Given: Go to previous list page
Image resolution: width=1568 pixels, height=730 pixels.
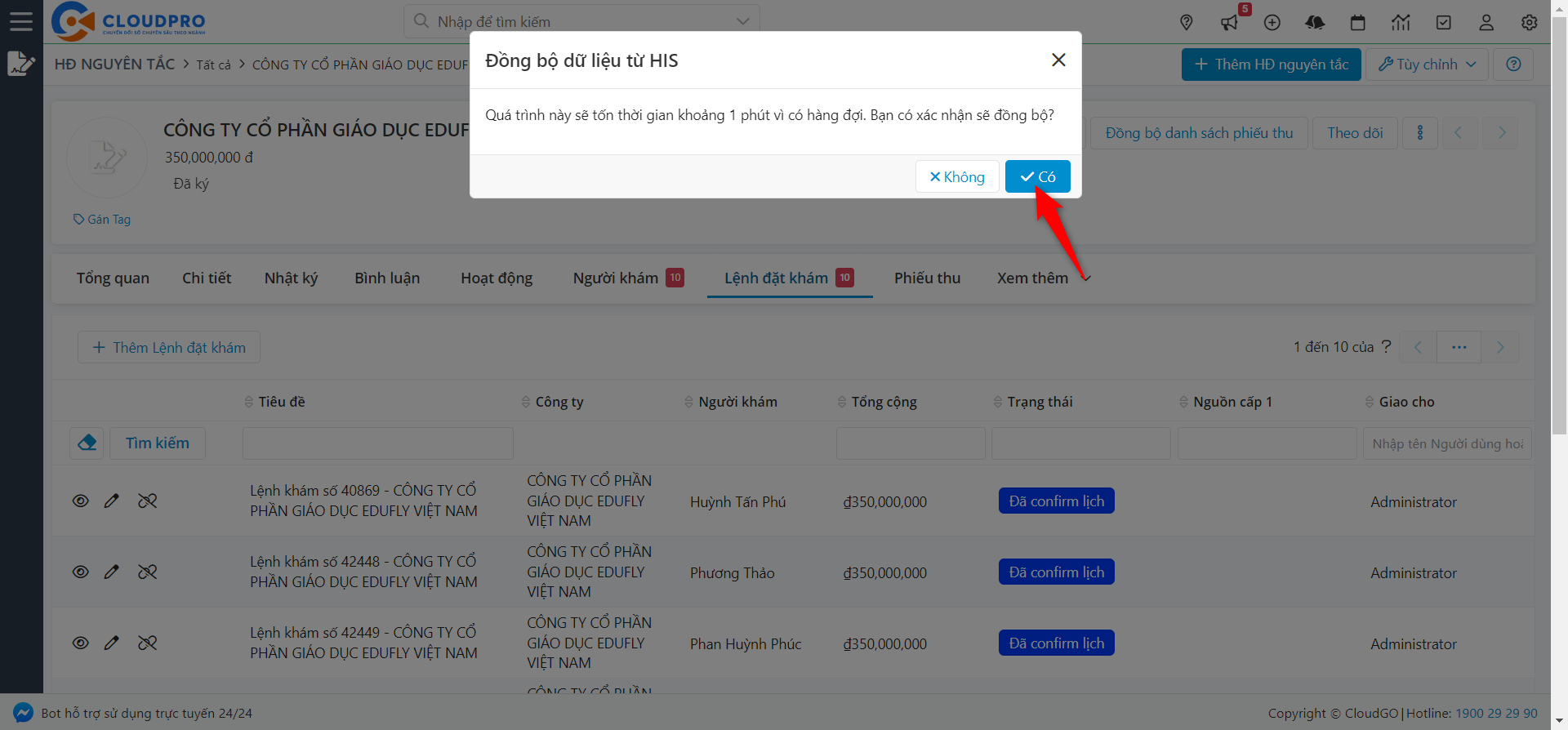Looking at the screenshot, I should tap(1418, 347).
